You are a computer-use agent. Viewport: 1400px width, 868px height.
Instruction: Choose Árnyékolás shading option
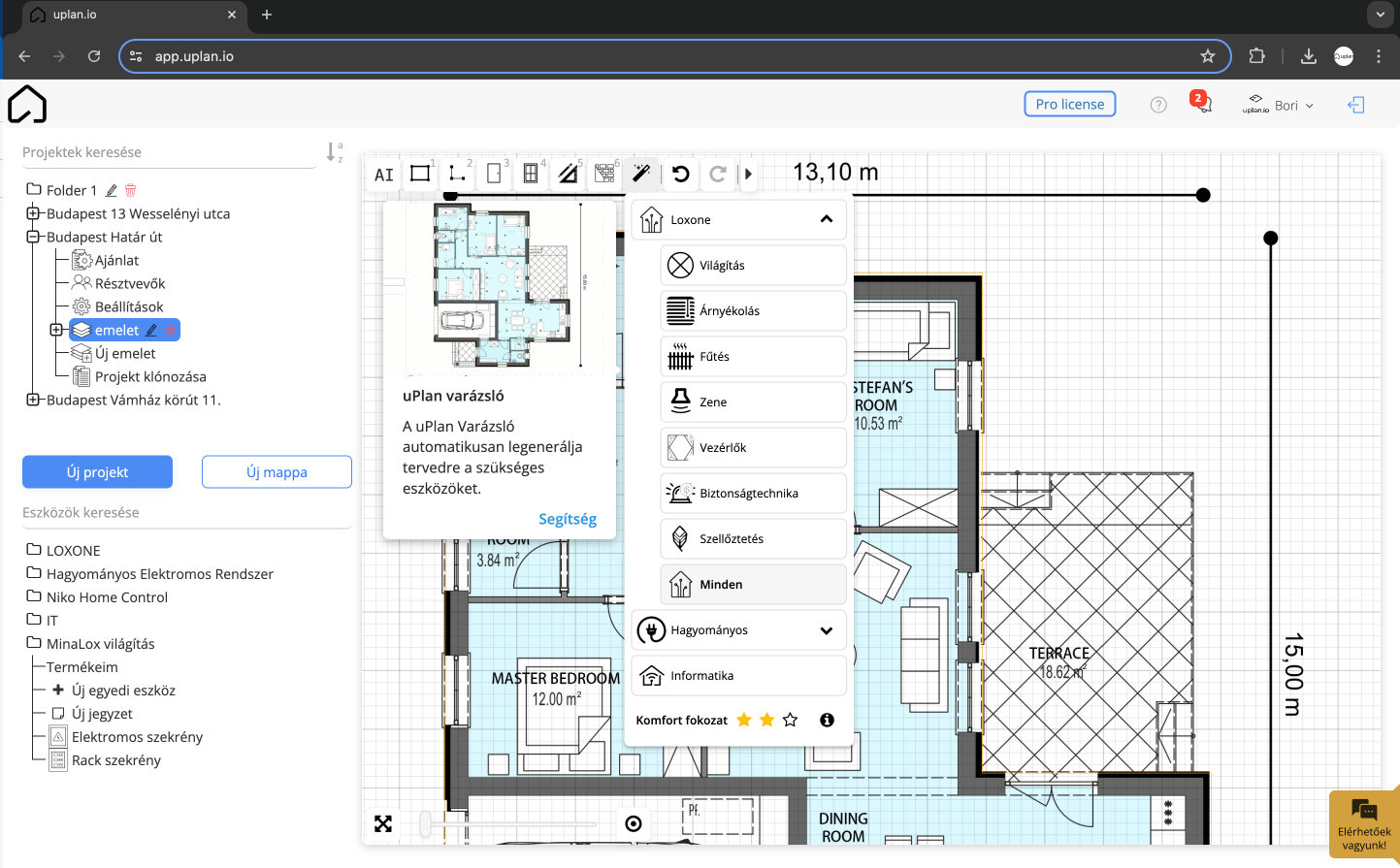753,310
